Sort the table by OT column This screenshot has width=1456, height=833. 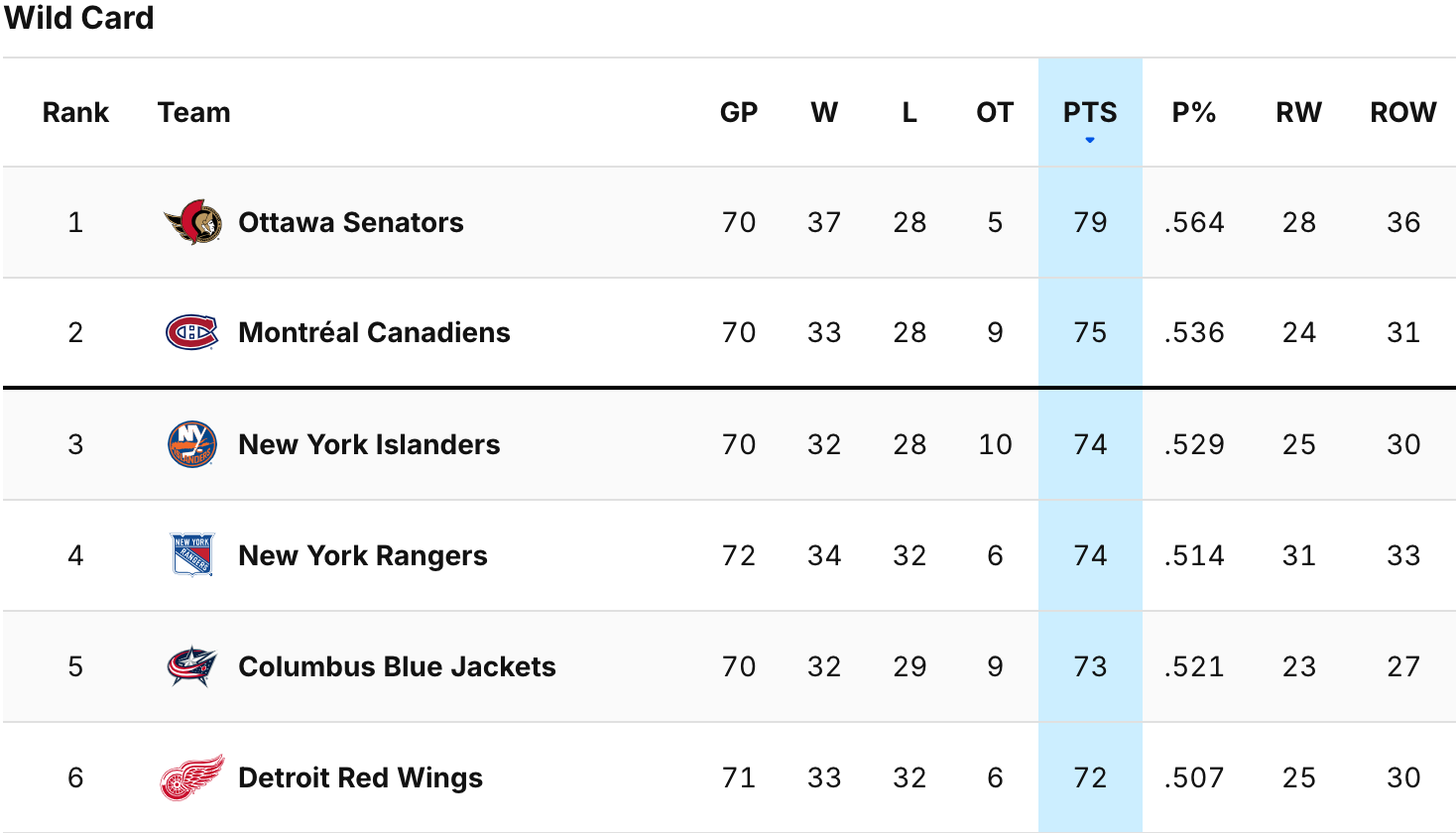[995, 113]
